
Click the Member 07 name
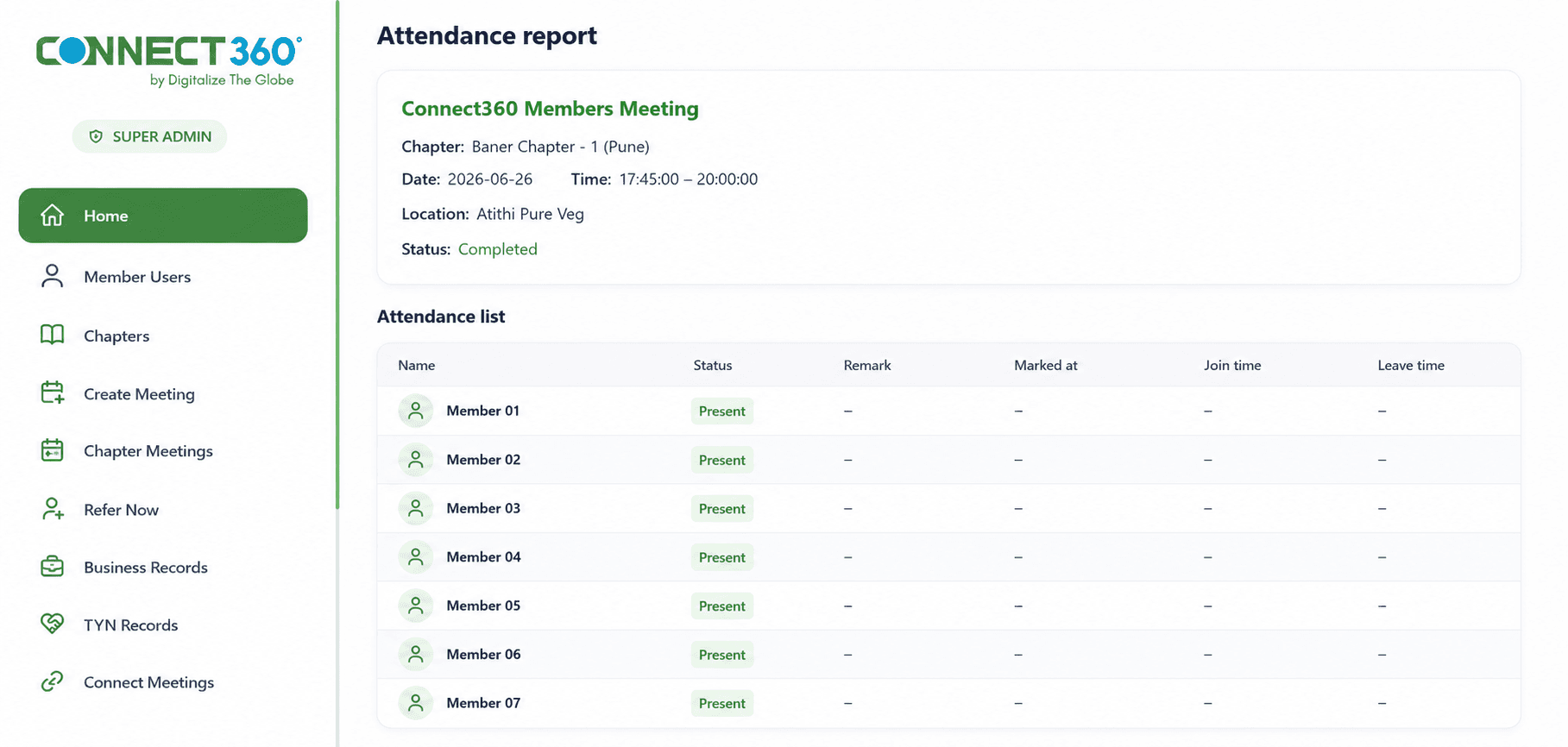click(483, 703)
